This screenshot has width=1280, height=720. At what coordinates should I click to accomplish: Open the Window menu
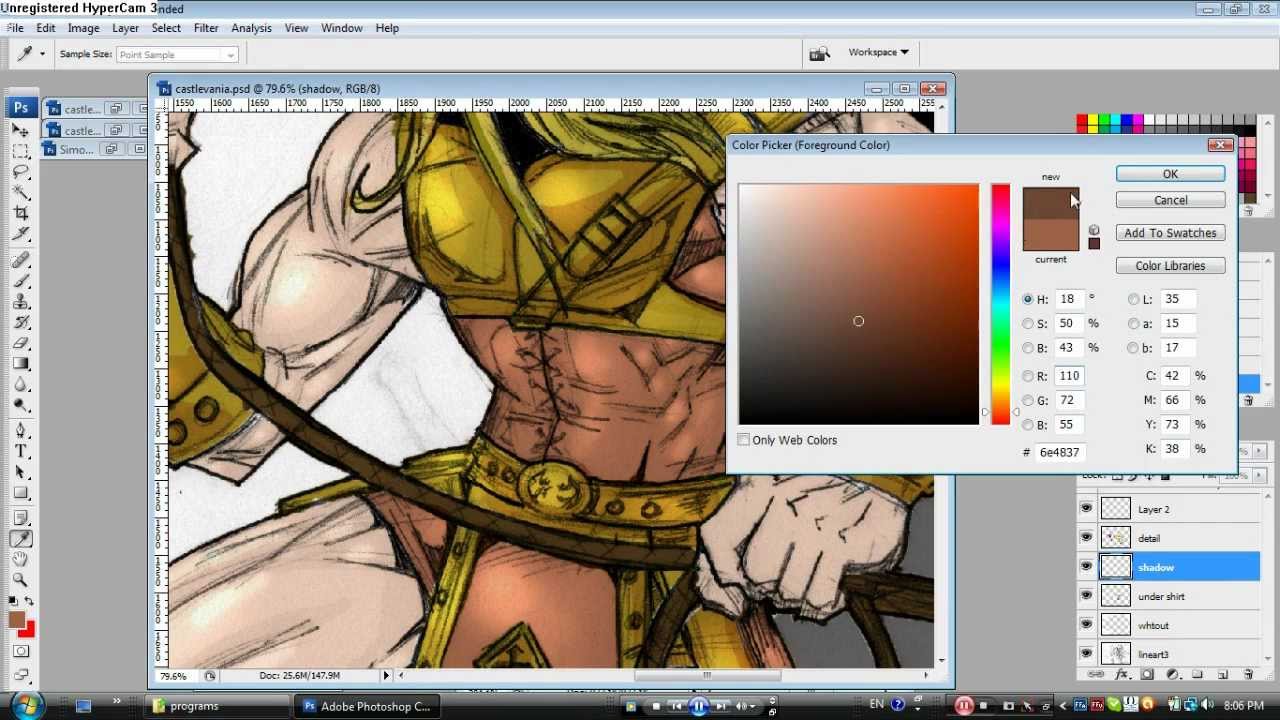tap(341, 28)
